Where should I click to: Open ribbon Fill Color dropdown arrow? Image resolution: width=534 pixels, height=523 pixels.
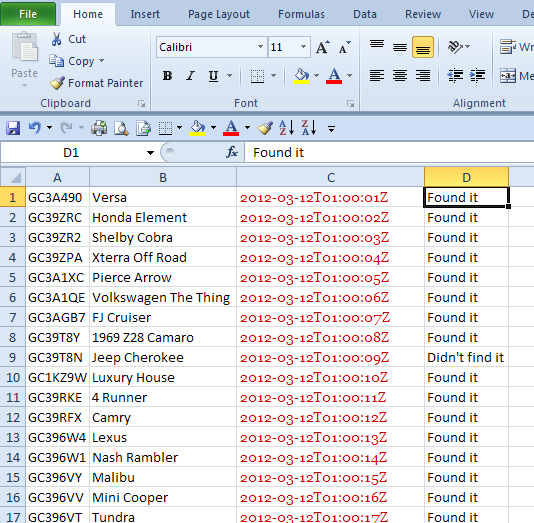(316, 76)
